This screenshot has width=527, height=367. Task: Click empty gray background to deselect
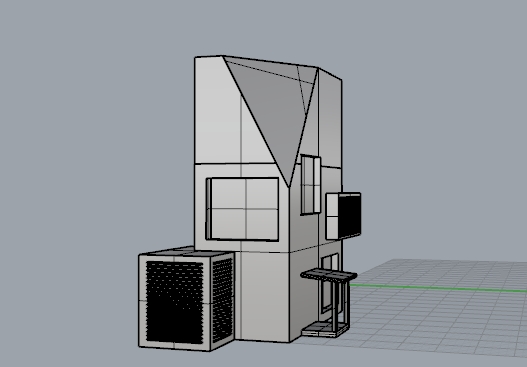coord(84,134)
